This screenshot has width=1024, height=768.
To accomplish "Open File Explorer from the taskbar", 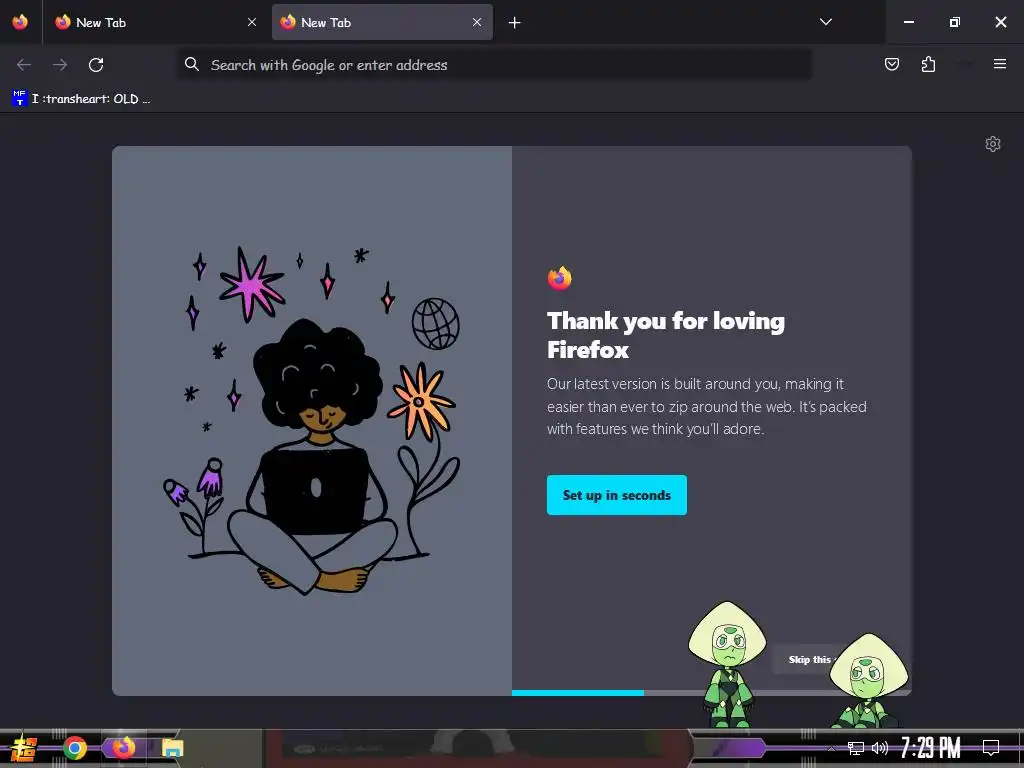I will tap(172, 748).
